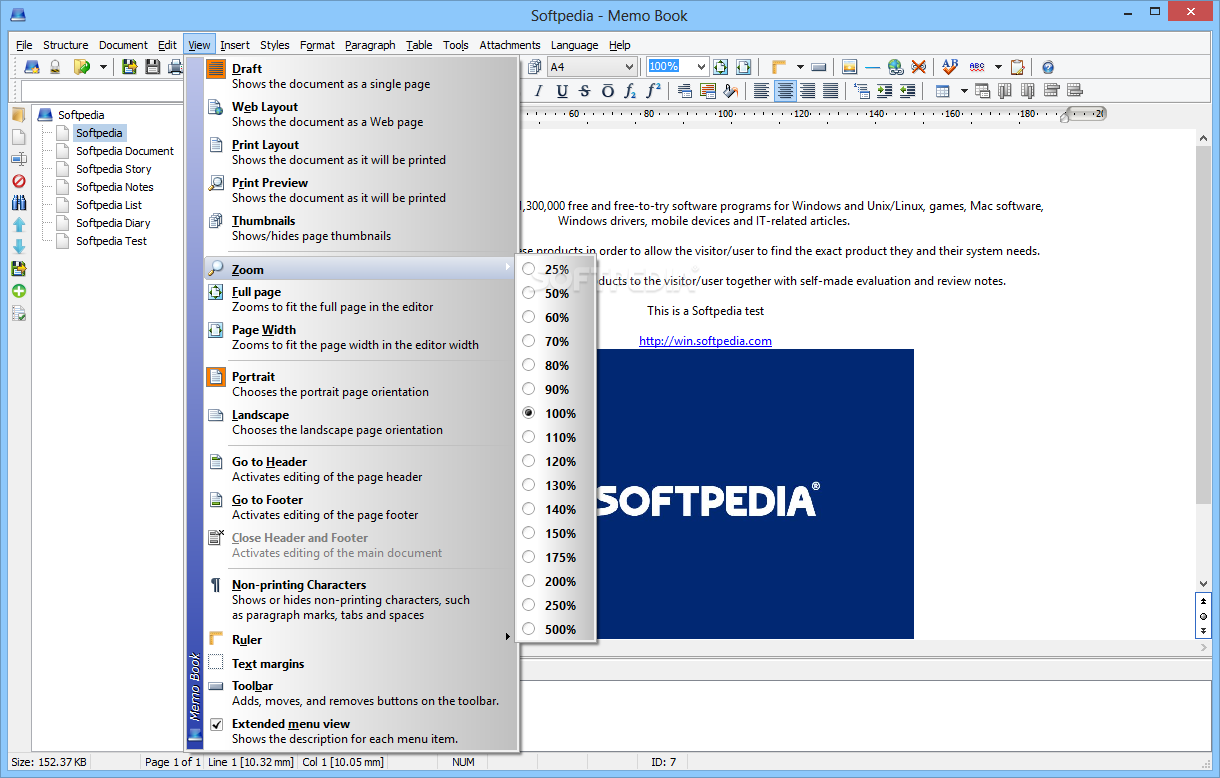Apply superscript formatting

(x=653, y=91)
